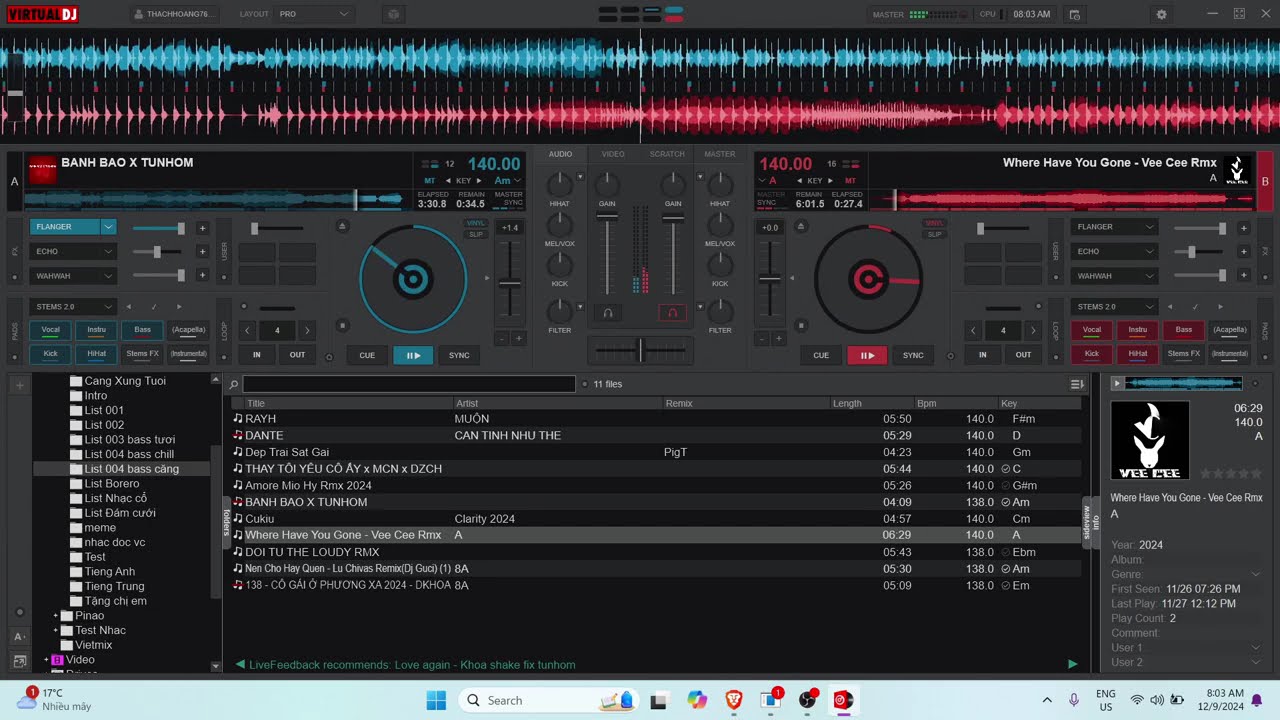Switch to the AUDIO mixer tab
Image resolution: width=1280 pixels, height=720 pixels.
click(560, 154)
